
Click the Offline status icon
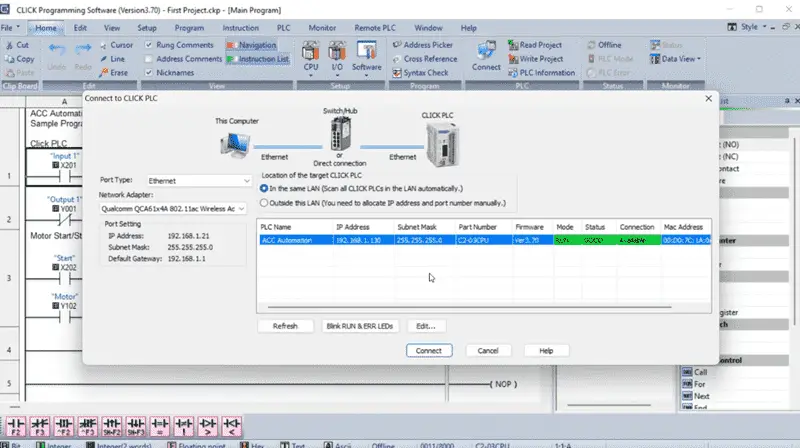[x=591, y=45]
